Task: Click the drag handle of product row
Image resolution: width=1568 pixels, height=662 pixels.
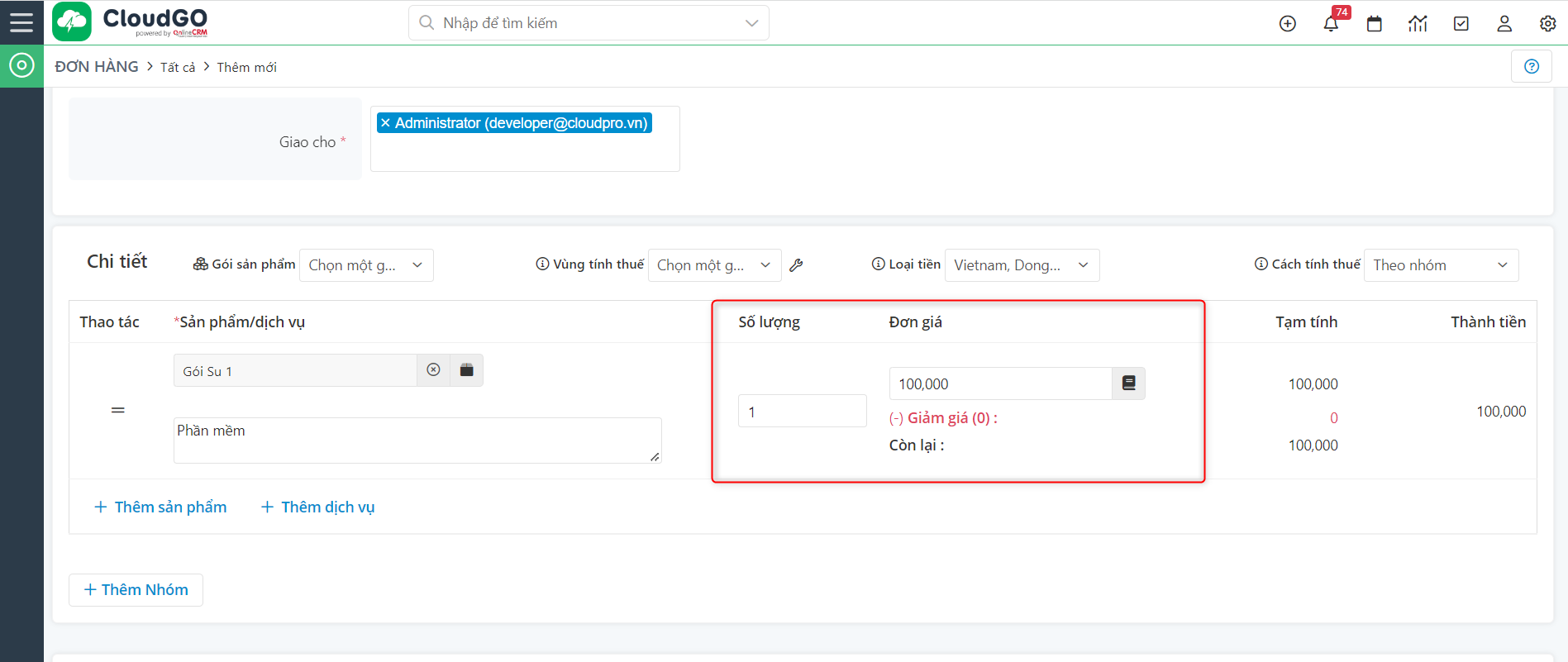Action: (118, 410)
